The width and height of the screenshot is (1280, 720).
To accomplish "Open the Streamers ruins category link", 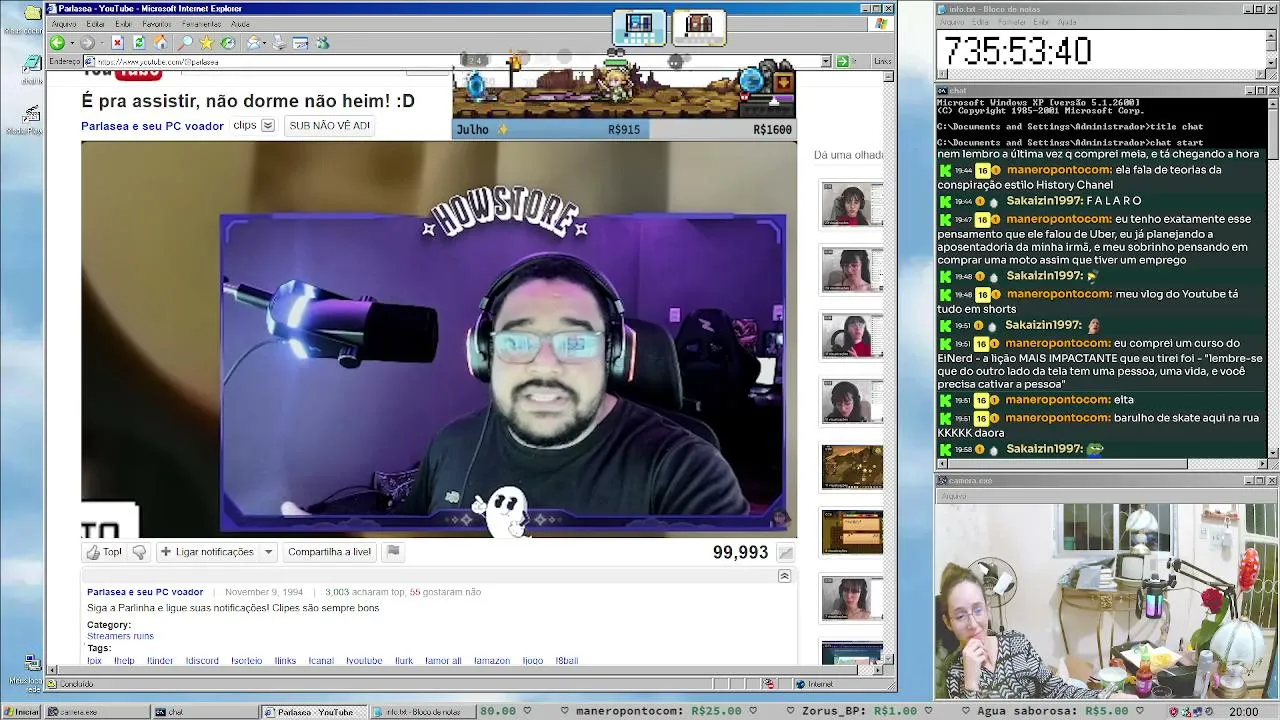I will click(x=120, y=636).
